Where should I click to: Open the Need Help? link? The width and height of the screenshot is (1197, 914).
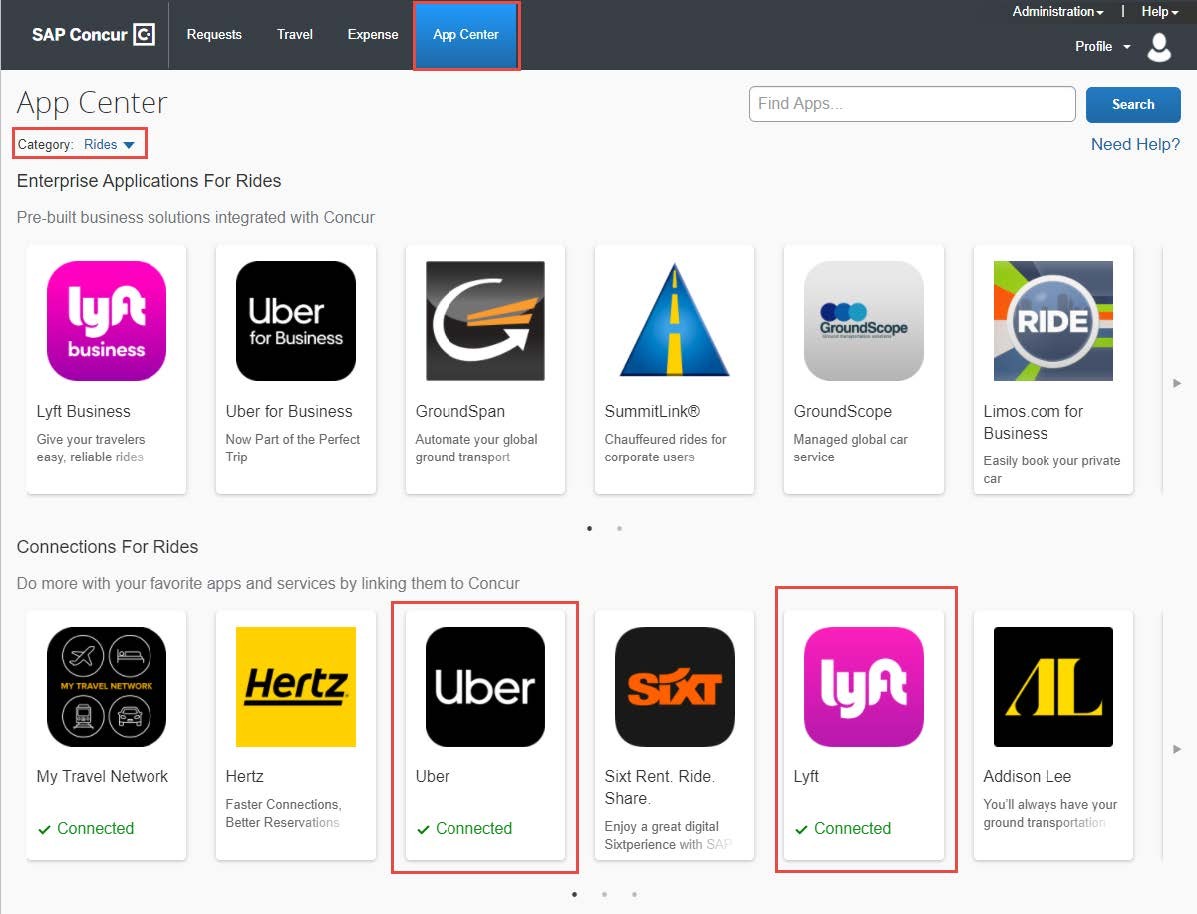pyautogui.click(x=1135, y=144)
